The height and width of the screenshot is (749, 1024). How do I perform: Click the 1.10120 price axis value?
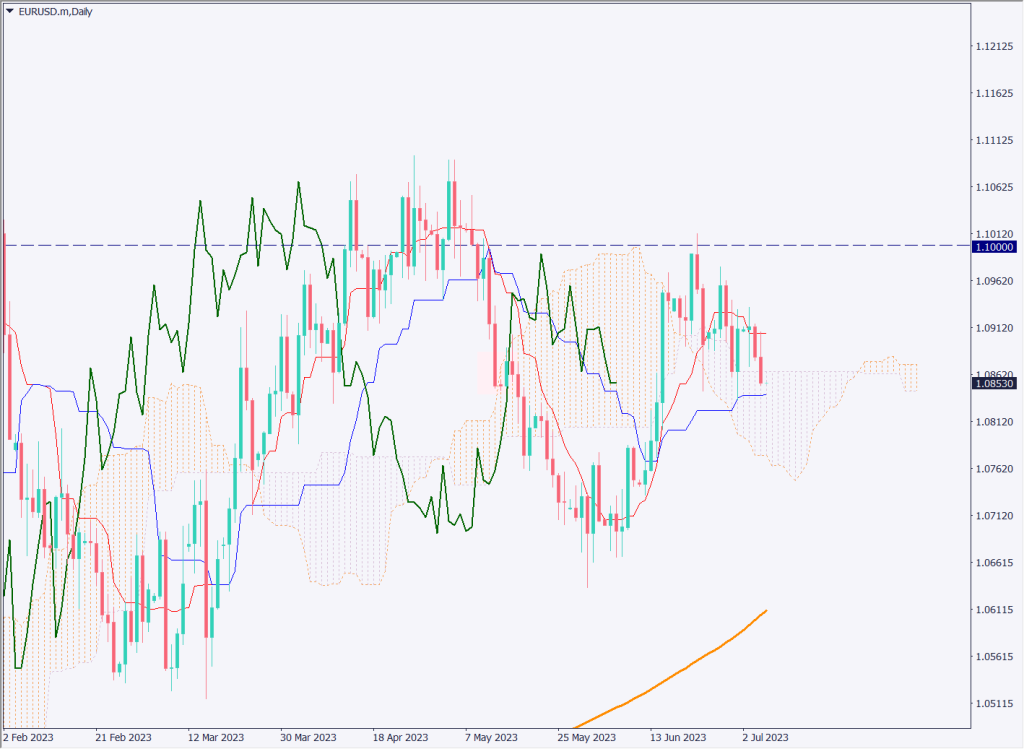pos(995,234)
